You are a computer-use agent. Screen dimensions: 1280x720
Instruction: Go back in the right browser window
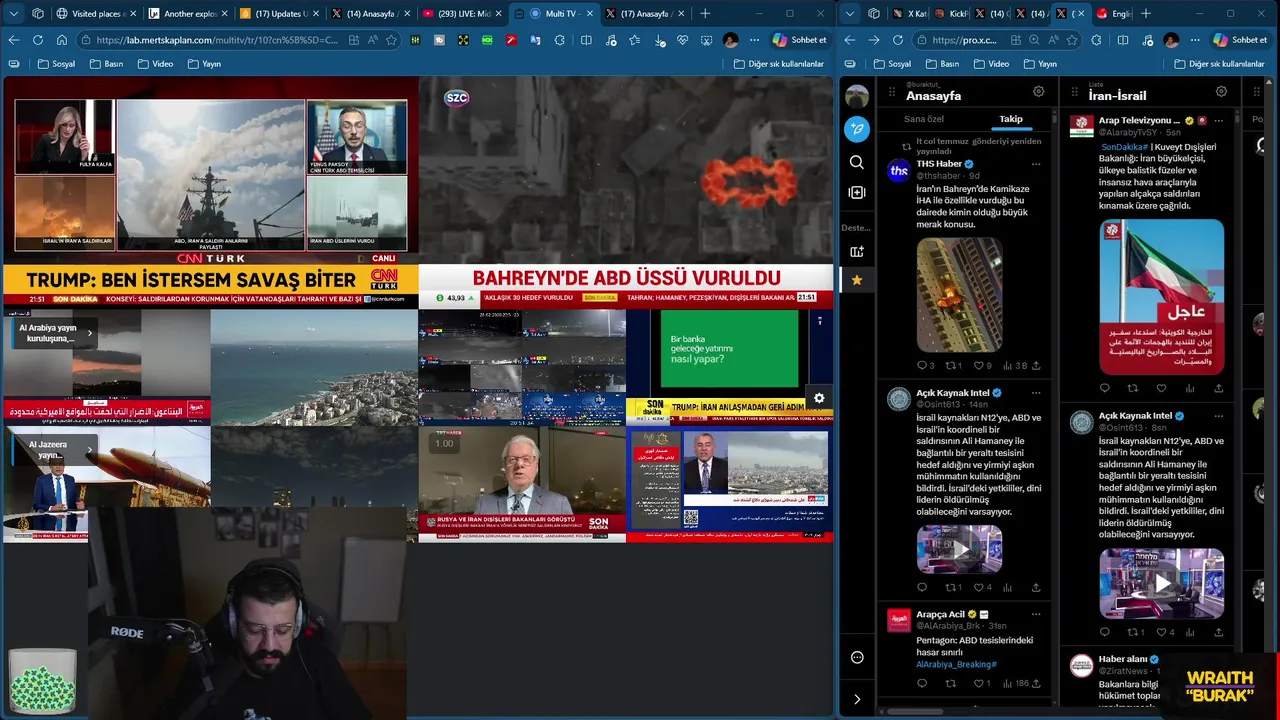849,40
